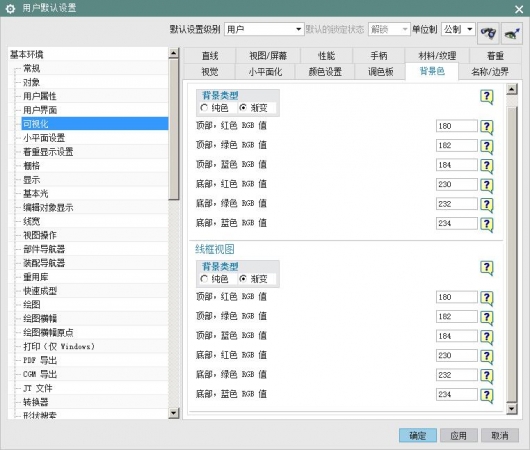Open help for wireframe bottom red RGB value
The width and height of the screenshot is (530, 450).
pyautogui.click(x=487, y=357)
